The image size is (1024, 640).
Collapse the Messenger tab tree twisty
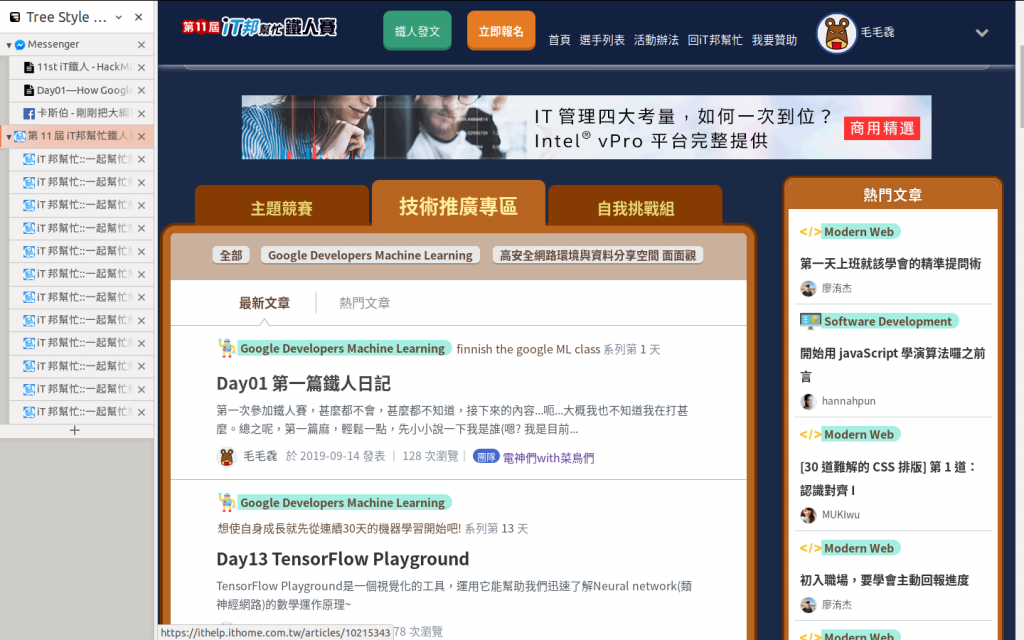coord(8,45)
